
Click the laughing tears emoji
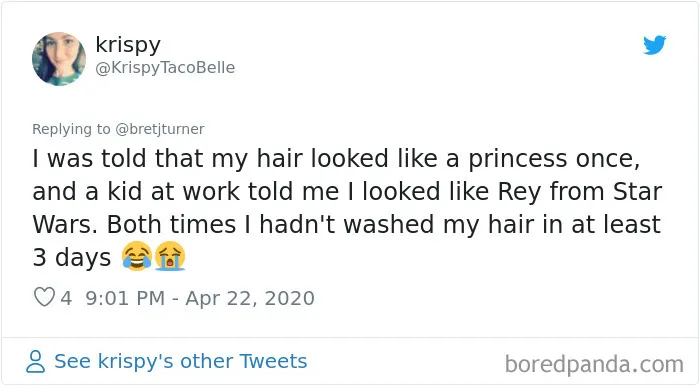(137, 256)
